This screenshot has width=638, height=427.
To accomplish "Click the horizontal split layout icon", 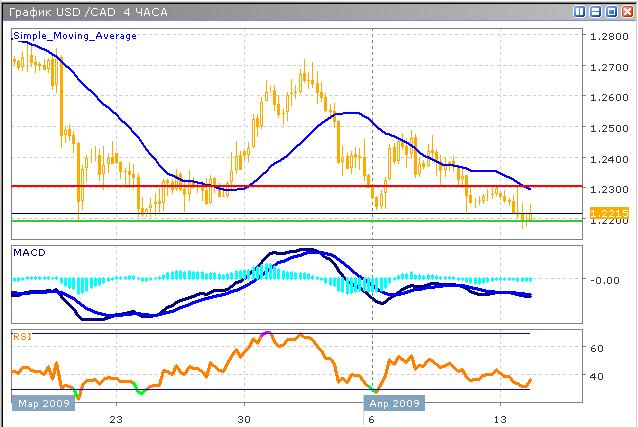I will pos(595,11).
